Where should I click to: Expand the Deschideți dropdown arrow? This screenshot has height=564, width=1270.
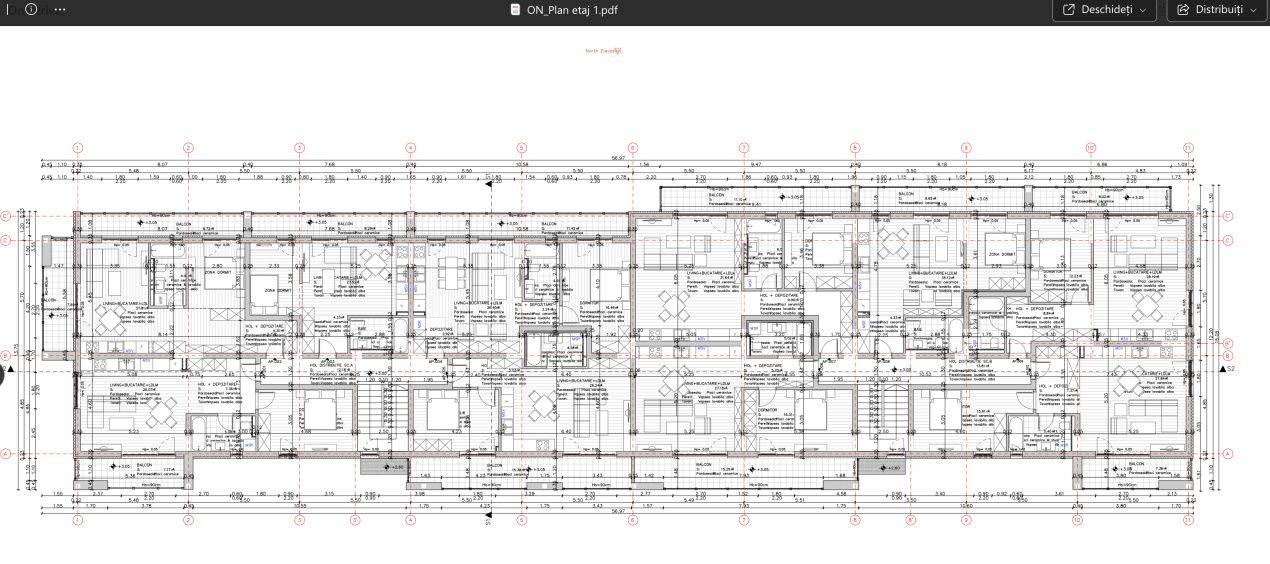(1143, 10)
